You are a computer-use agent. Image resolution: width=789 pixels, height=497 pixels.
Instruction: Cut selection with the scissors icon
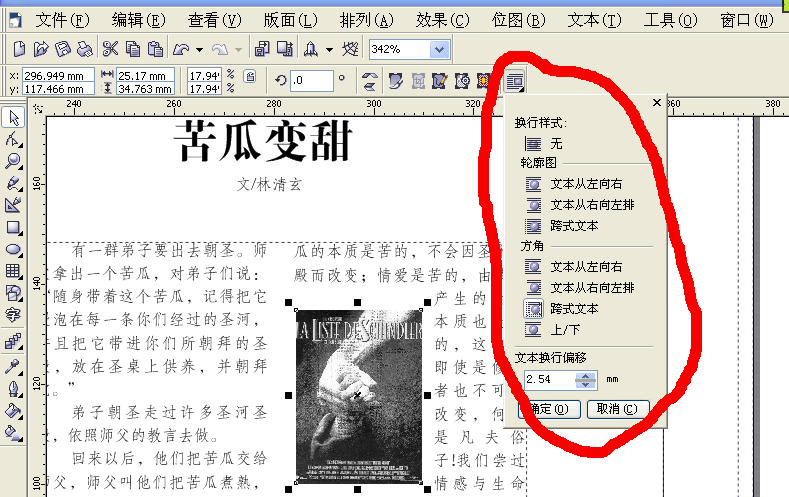coord(110,49)
